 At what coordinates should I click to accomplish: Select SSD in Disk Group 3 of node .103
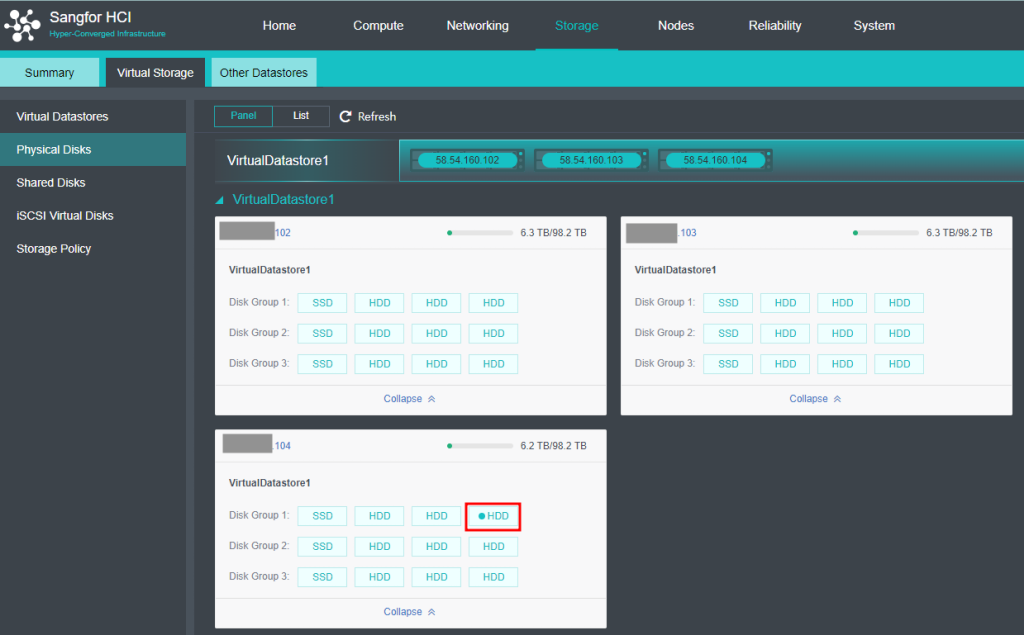(x=728, y=364)
